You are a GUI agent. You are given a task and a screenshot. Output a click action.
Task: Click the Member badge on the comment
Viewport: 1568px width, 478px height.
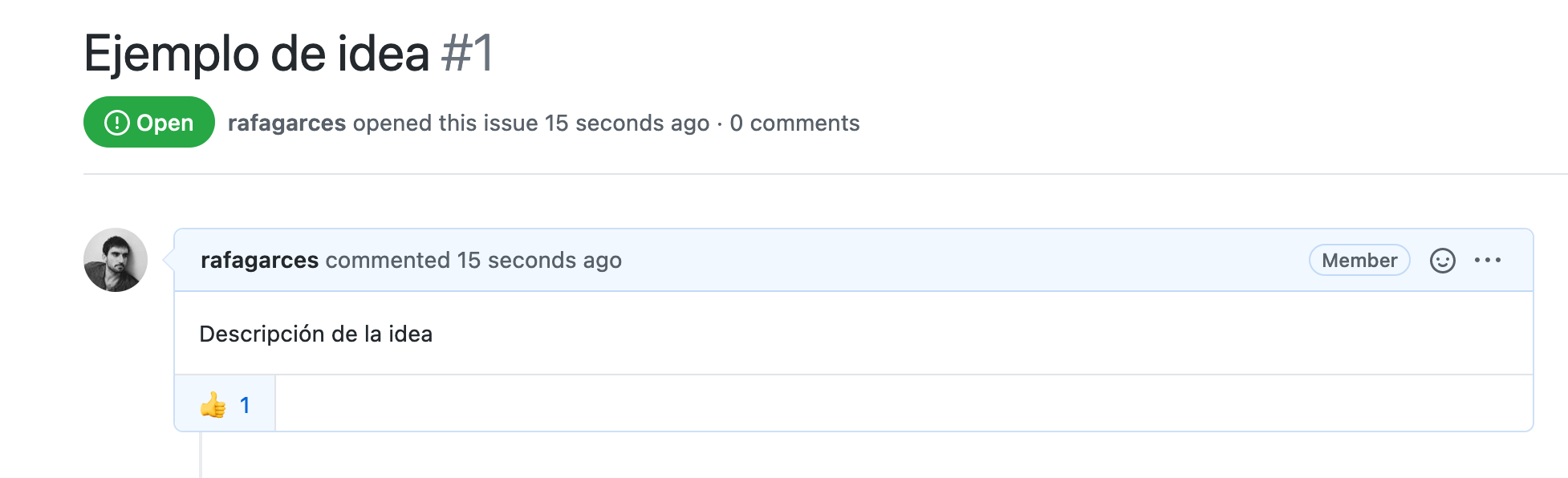click(1358, 260)
